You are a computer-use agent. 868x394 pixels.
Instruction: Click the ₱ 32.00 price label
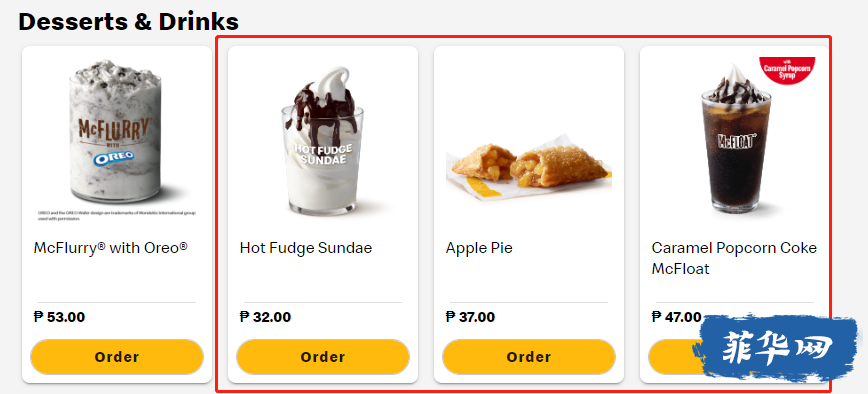click(x=265, y=317)
